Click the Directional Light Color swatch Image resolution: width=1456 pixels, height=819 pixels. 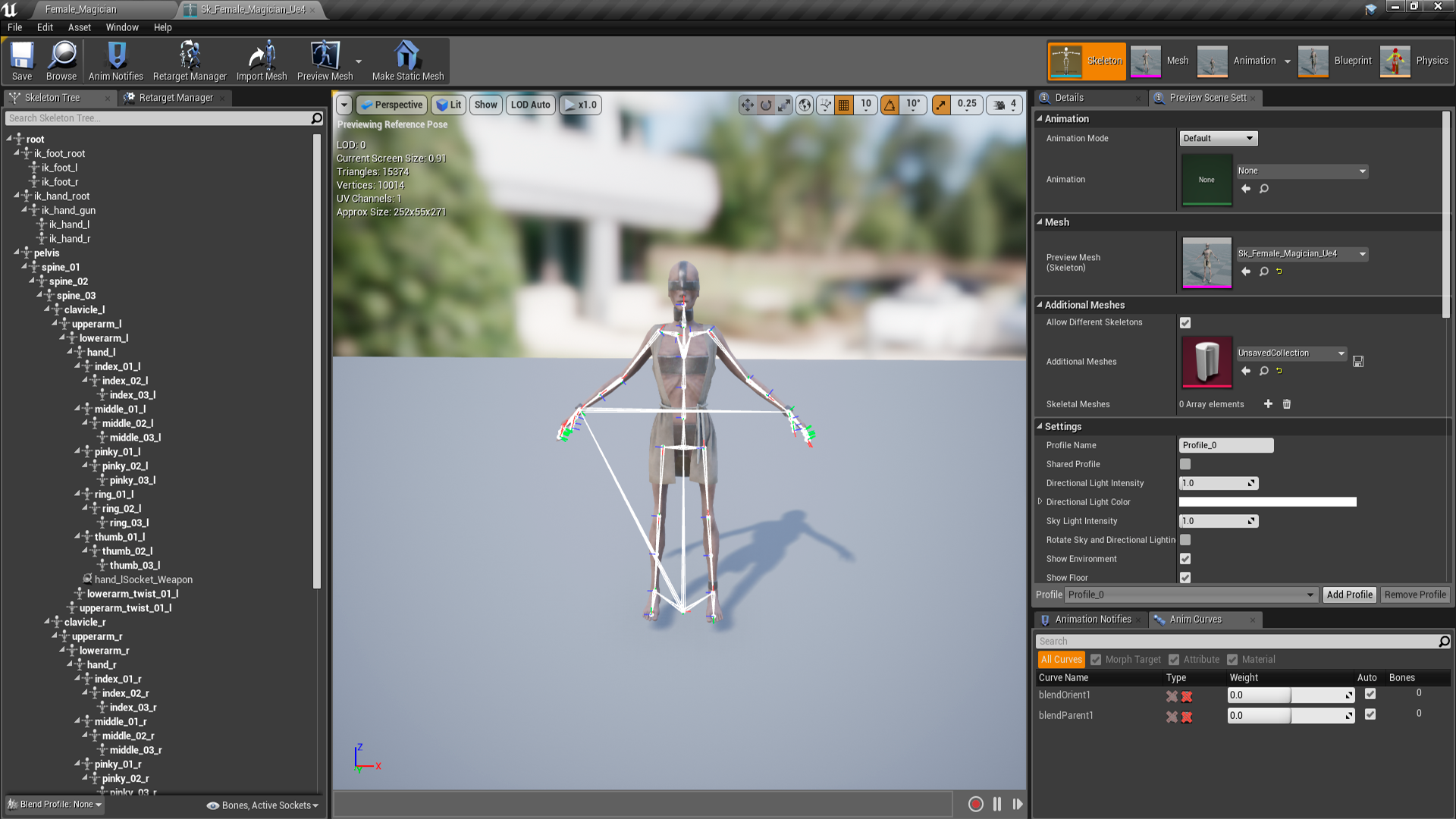[x=1267, y=502]
